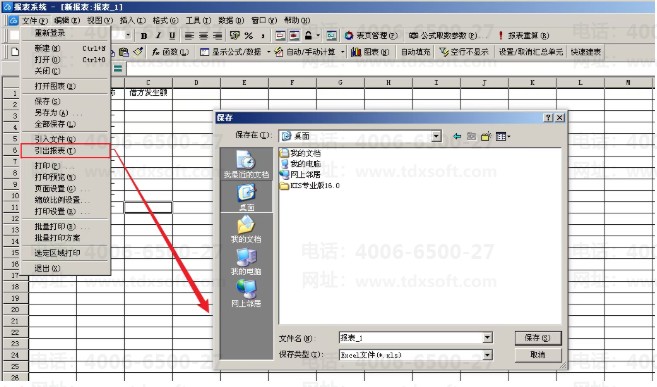Select the KIS专业版16.0 folder in the file list
This screenshot has height=387, width=657.
[x=310, y=186]
